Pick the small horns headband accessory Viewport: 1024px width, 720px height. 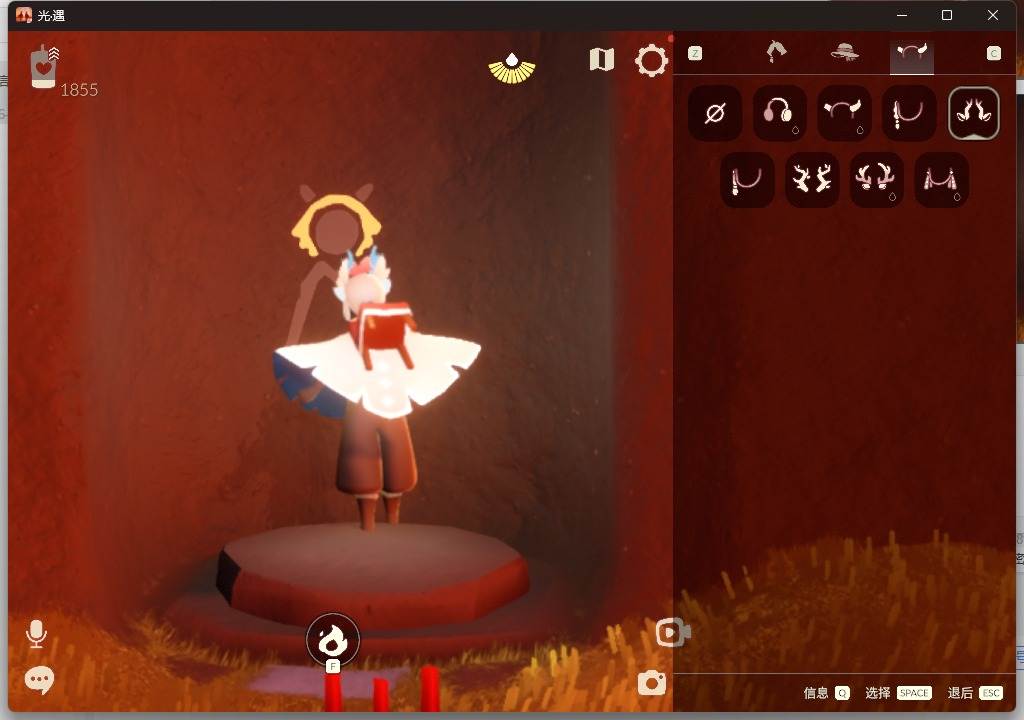[x=844, y=113]
